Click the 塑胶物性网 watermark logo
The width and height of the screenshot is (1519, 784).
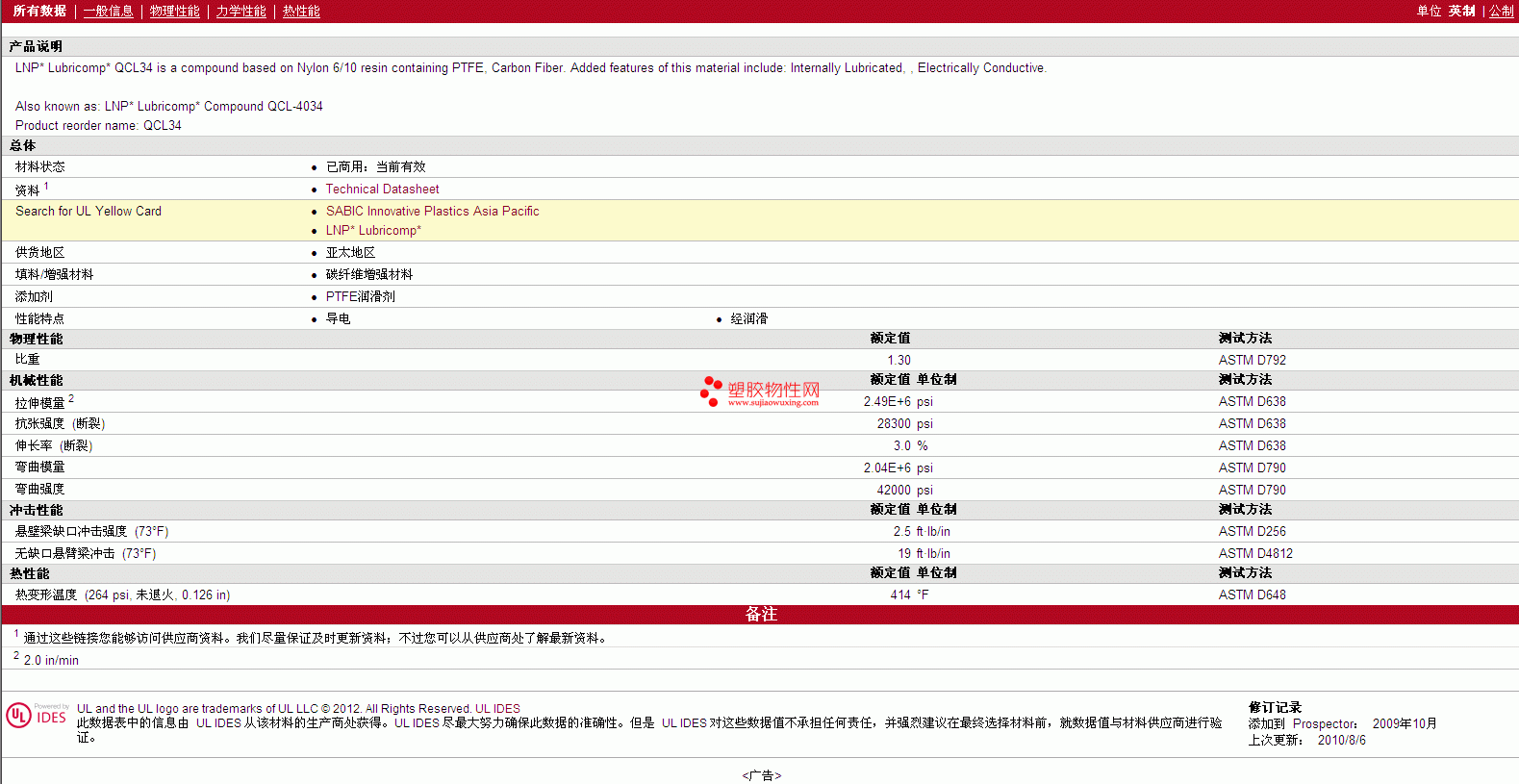coord(761,392)
